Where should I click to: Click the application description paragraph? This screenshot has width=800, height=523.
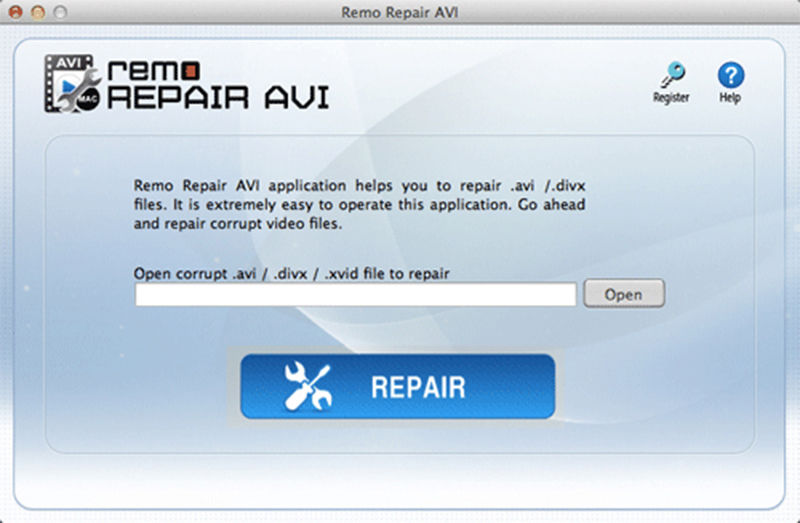[359, 205]
